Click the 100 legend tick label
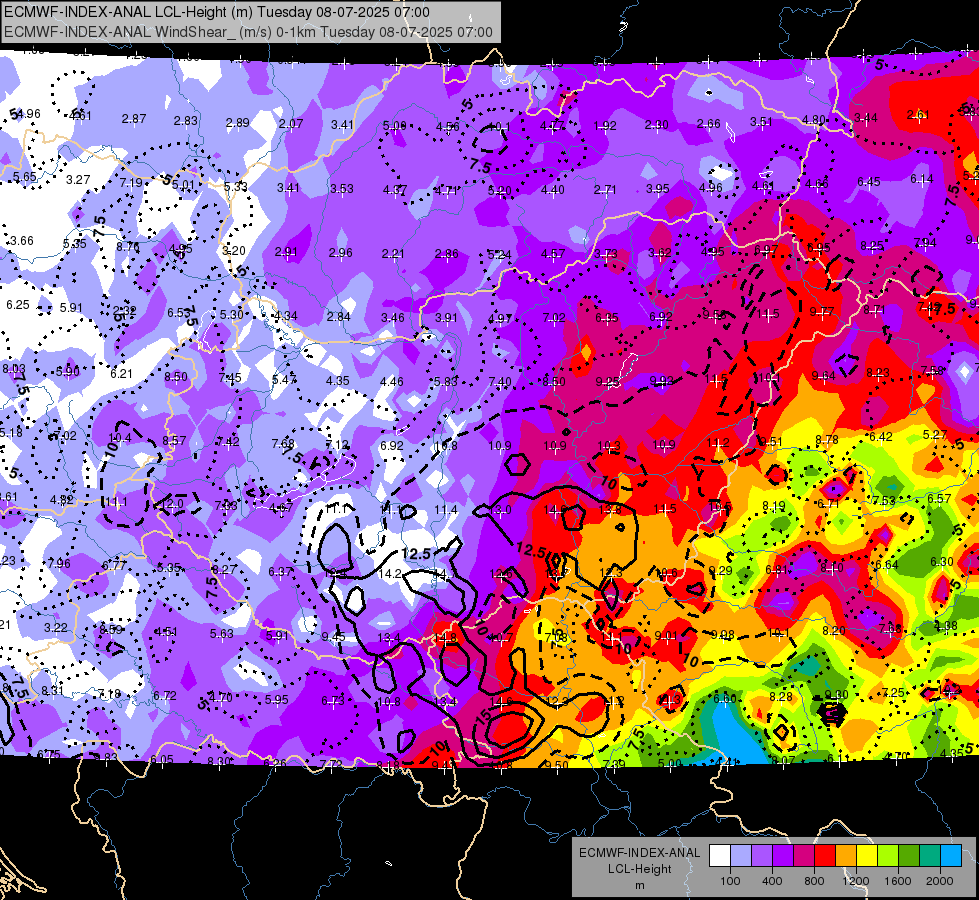979x900 pixels. coord(730,881)
